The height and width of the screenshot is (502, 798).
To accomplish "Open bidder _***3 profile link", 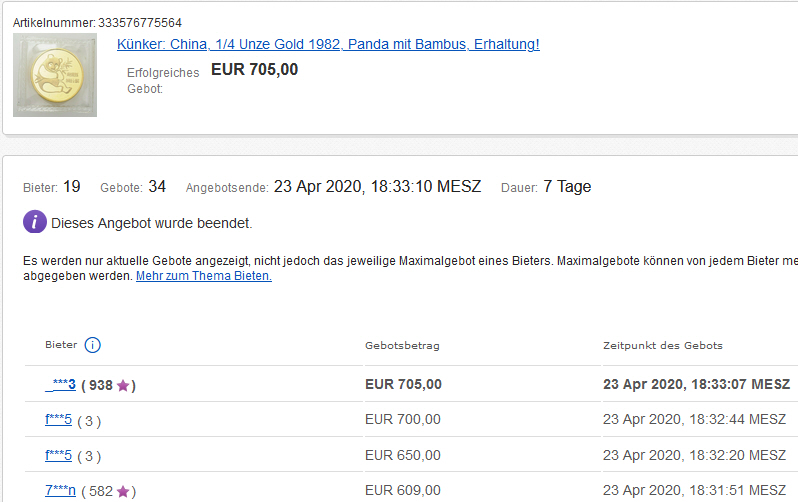I will click(x=60, y=384).
